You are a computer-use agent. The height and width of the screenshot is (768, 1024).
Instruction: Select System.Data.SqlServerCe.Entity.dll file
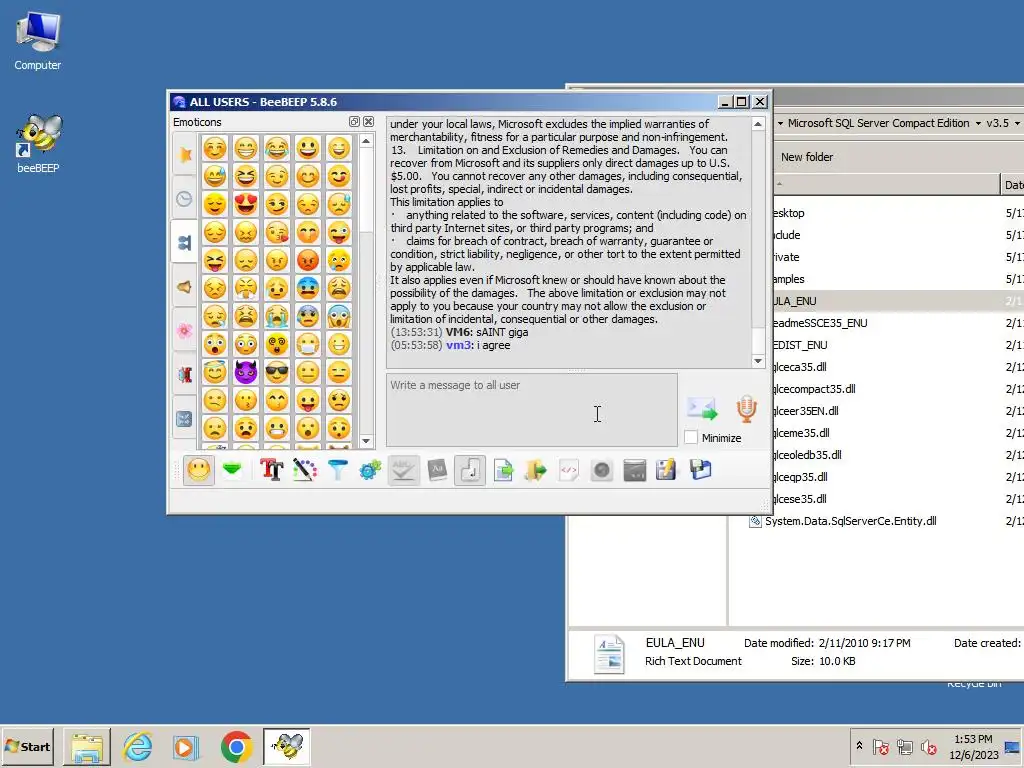point(850,521)
